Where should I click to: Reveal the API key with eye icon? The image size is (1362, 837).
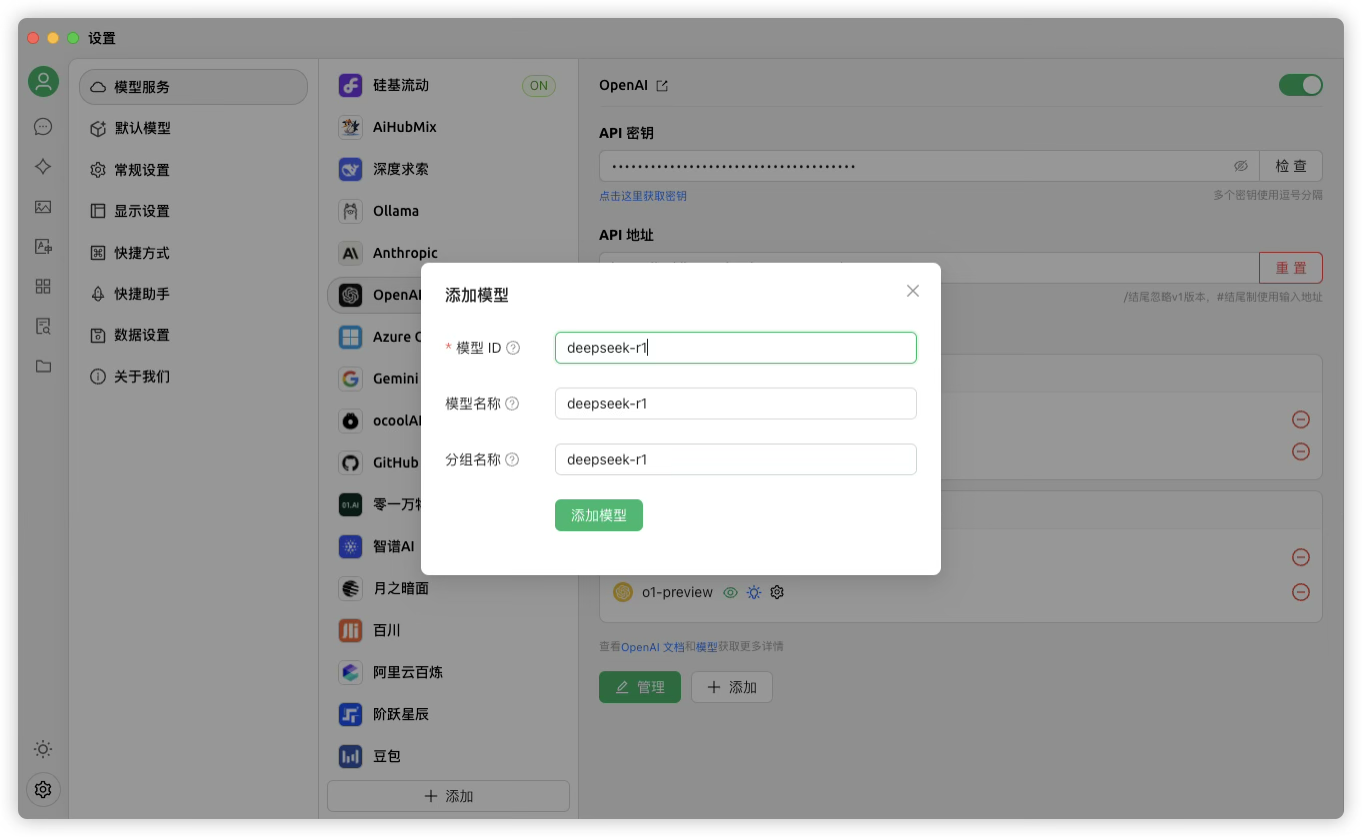point(1241,165)
